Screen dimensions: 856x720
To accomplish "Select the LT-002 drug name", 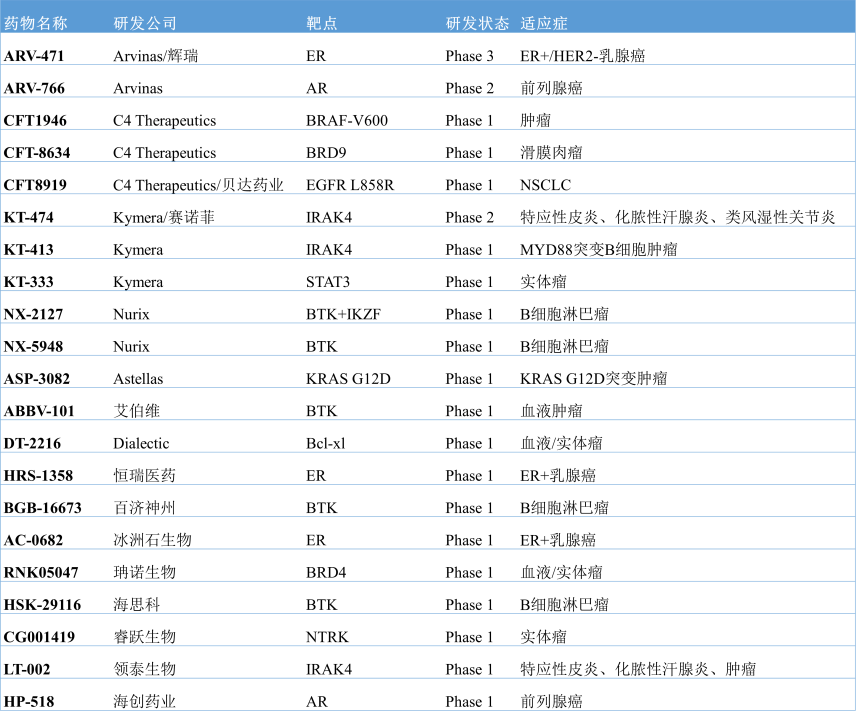I will pos(27,669).
